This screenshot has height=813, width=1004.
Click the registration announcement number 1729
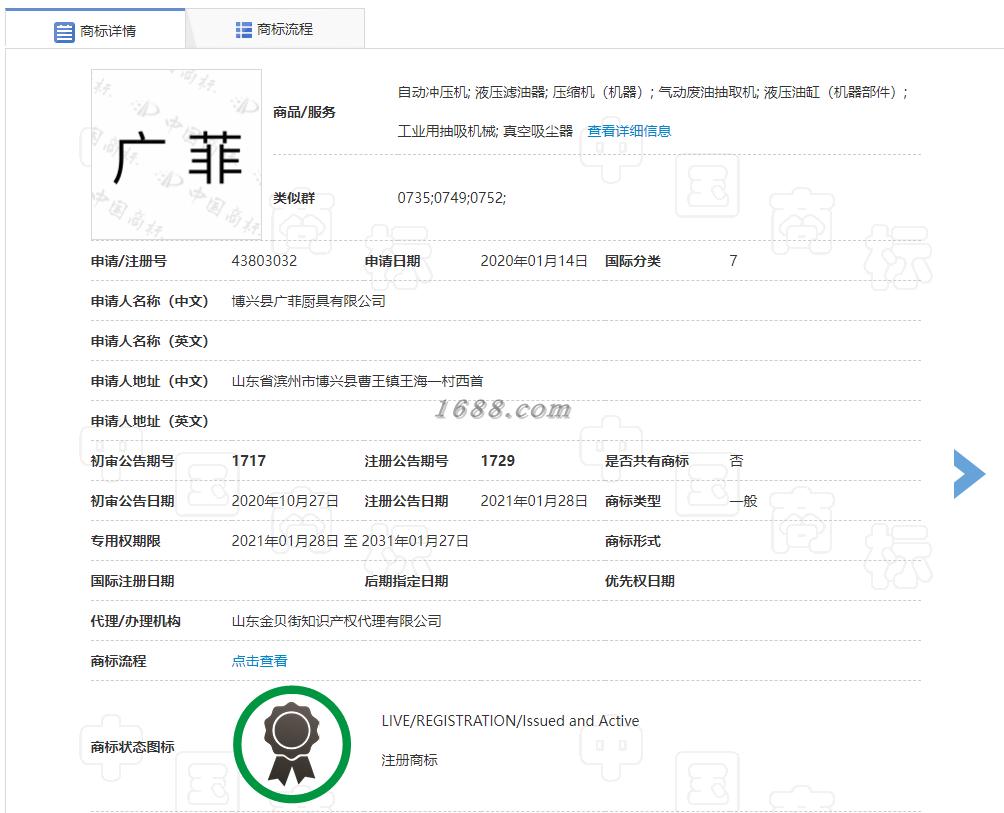[x=498, y=461]
